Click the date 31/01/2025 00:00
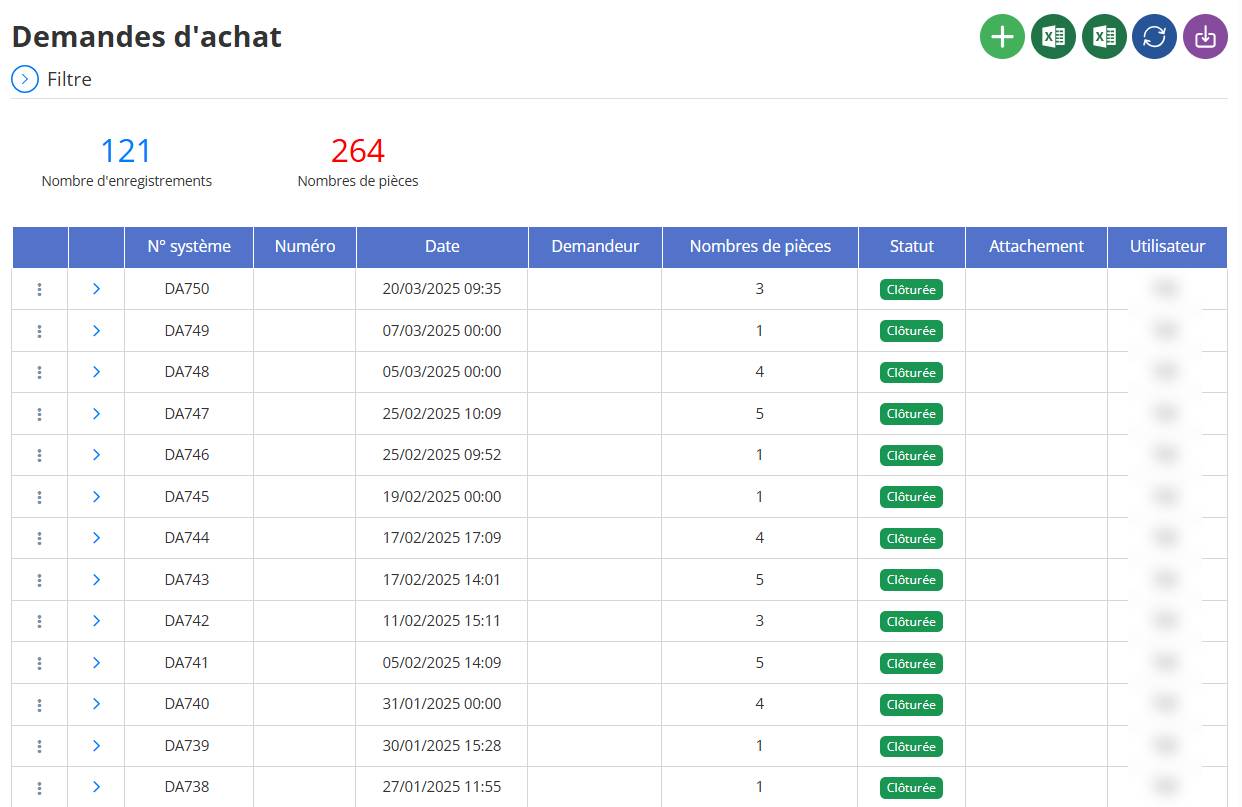 442,704
